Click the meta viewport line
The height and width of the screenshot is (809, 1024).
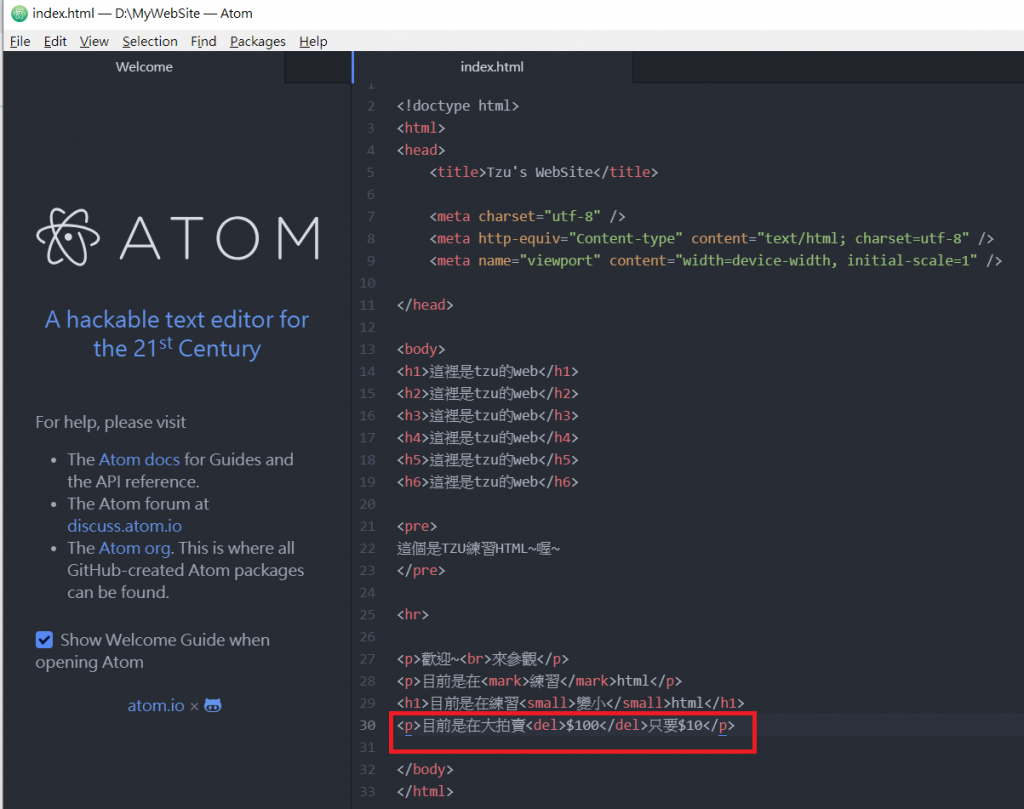[715, 261]
